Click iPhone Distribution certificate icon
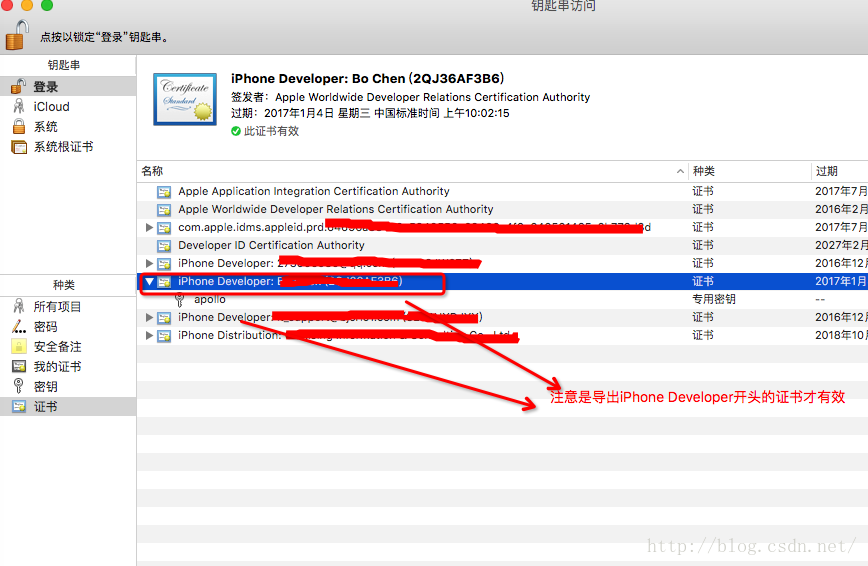868x566 pixels. pos(164,336)
